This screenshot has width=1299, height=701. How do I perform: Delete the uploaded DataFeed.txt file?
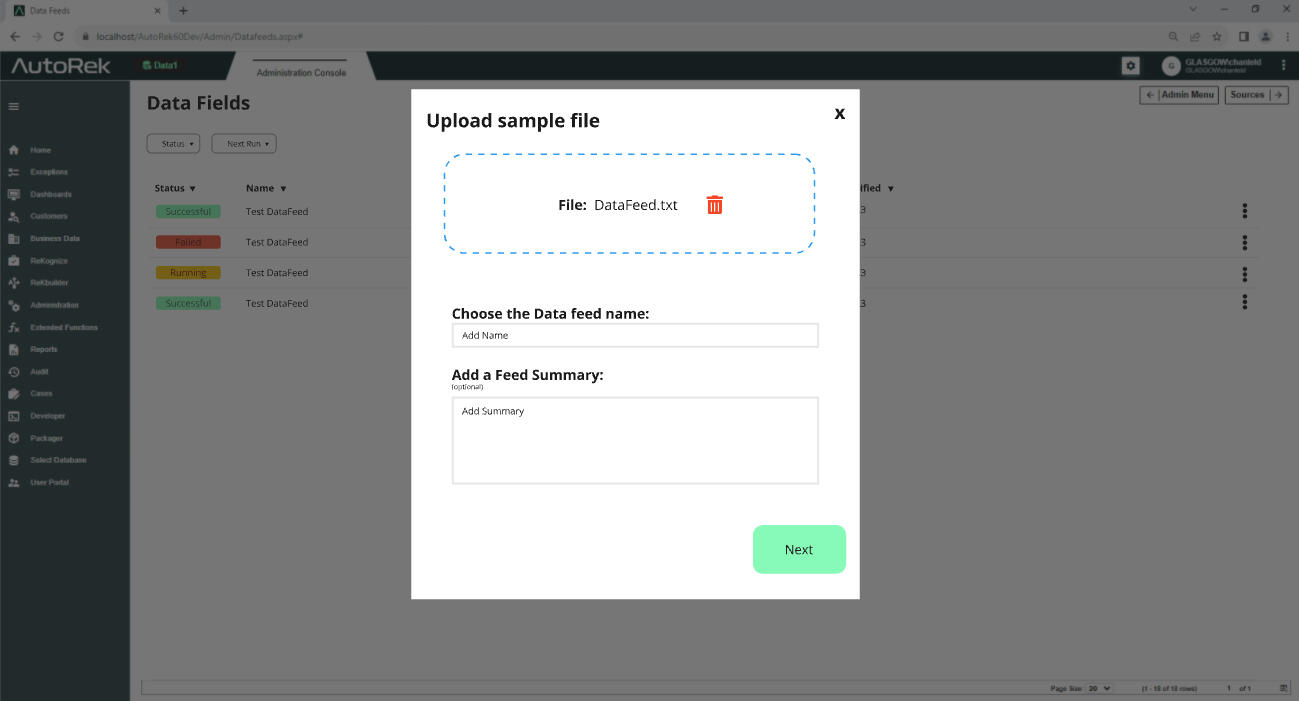714,205
